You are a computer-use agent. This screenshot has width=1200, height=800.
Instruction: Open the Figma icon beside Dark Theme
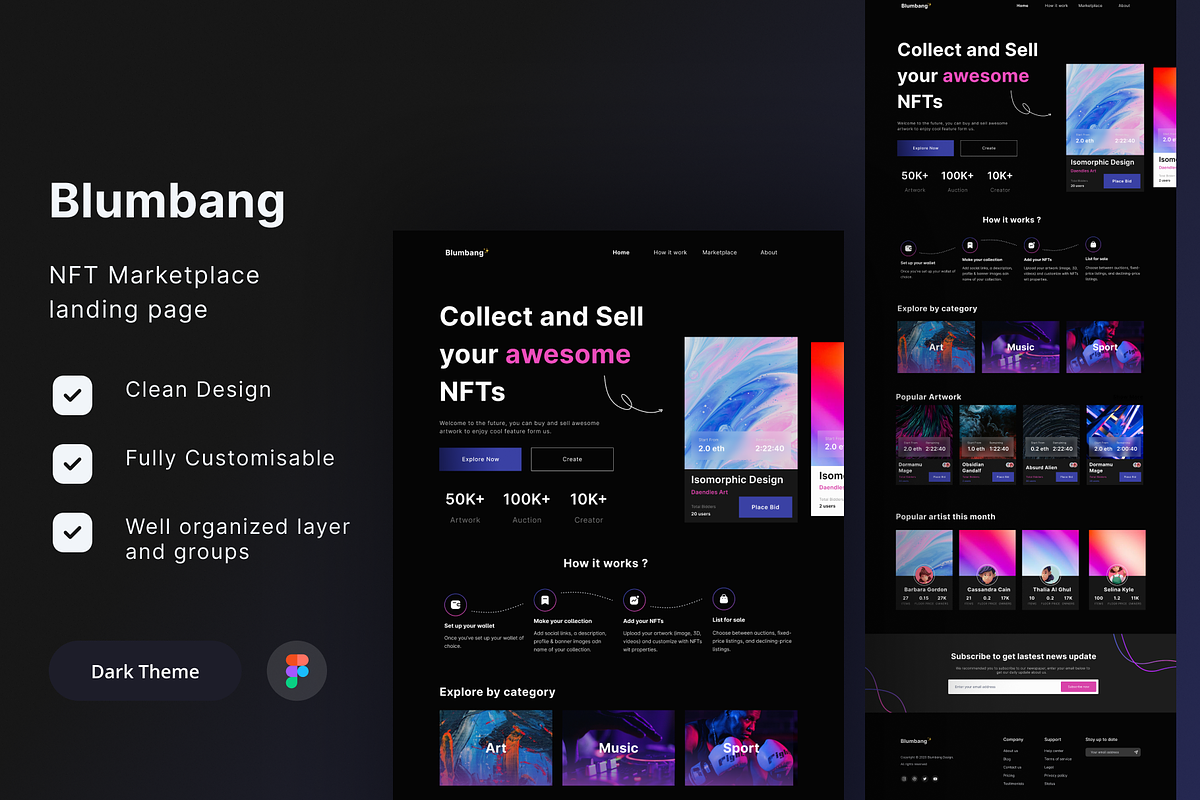pos(296,670)
